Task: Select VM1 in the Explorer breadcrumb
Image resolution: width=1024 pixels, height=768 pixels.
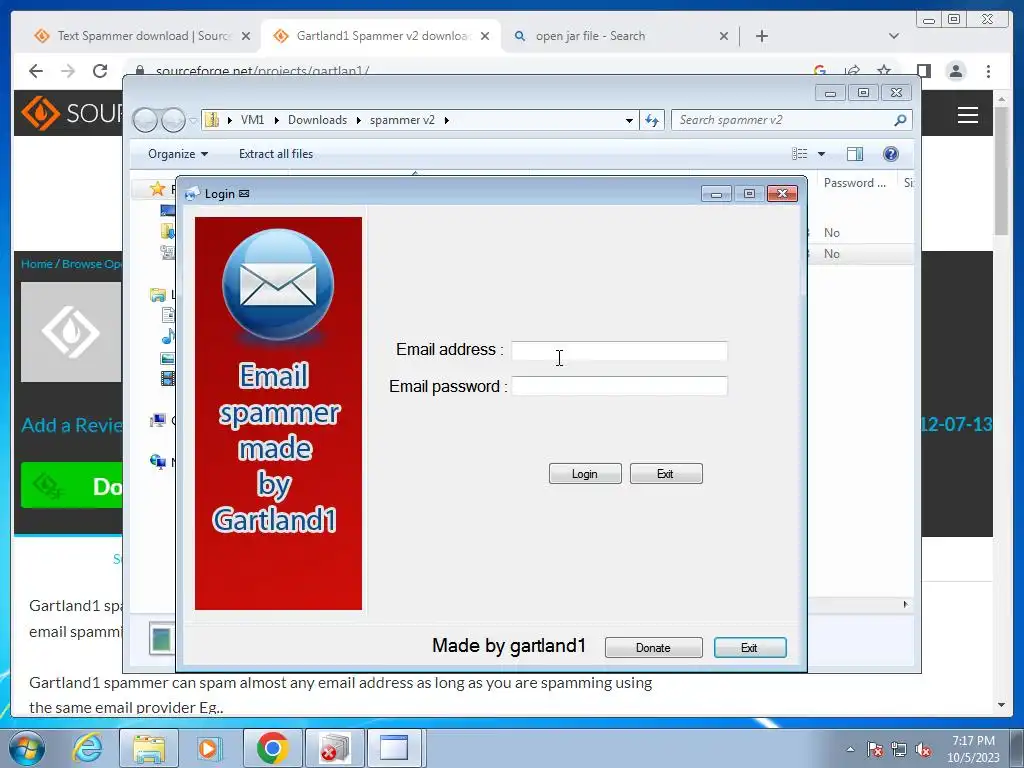Action: tap(252, 120)
